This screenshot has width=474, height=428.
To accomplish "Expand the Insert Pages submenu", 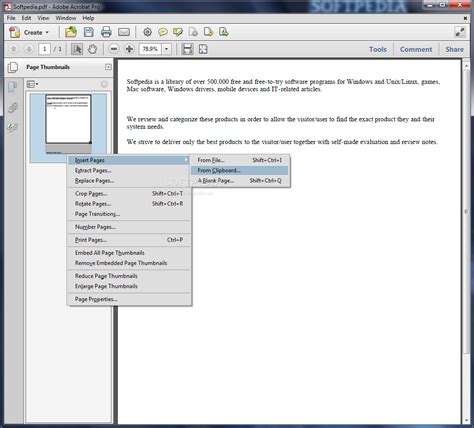I will [129, 160].
